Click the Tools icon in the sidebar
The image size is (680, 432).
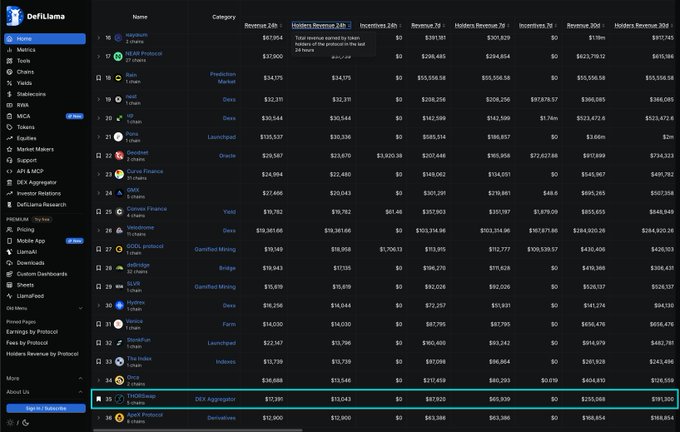(x=10, y=61)
